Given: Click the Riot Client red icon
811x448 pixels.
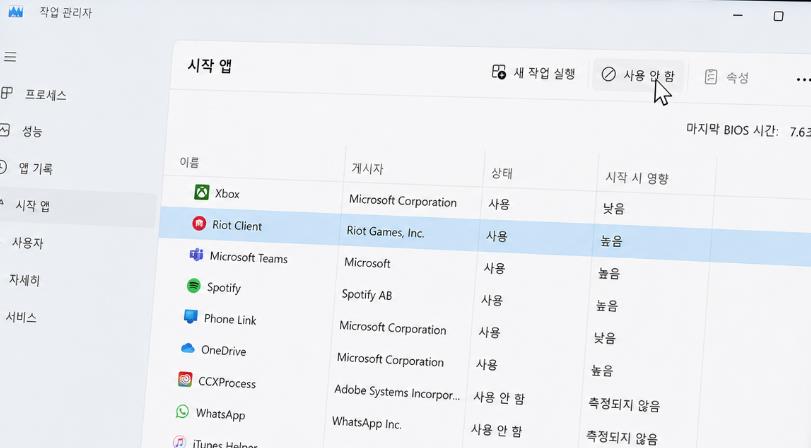Looking at the screenshot, I should [x=199, y=223].
